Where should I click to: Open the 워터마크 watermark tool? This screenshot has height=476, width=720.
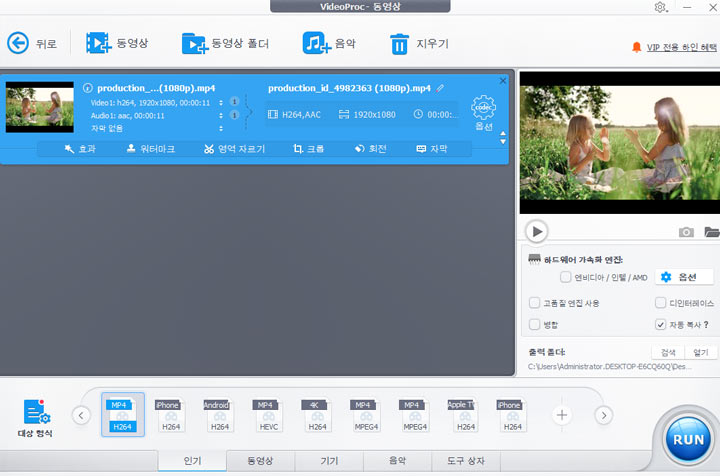(151, 149)
